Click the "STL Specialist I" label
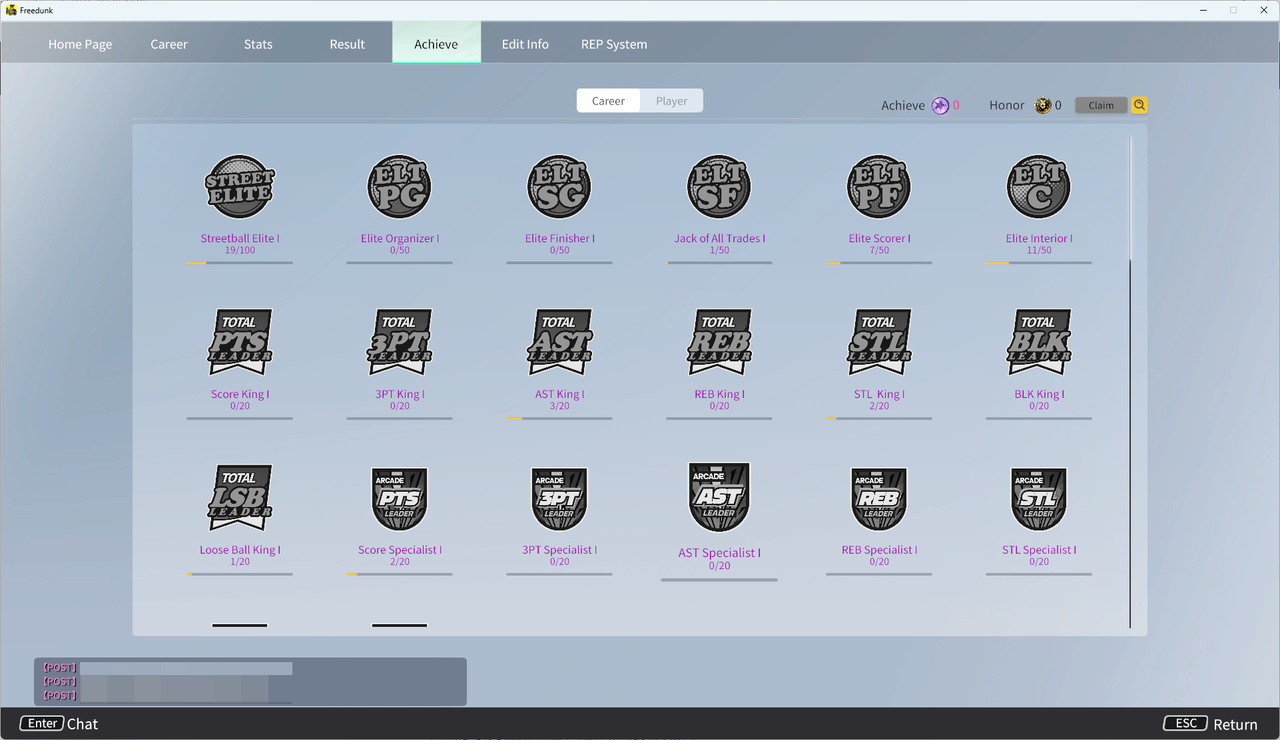 coord(1039,551)
